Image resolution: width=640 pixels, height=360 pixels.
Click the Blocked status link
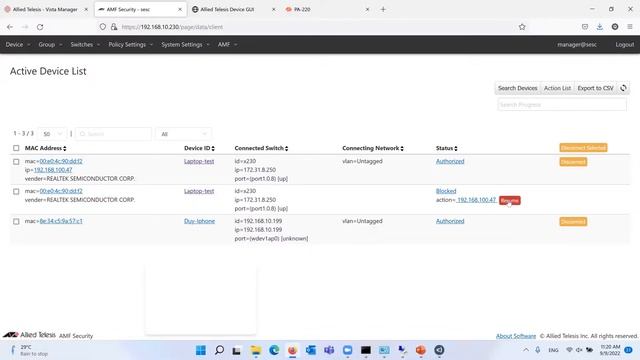tap(446, 191)
